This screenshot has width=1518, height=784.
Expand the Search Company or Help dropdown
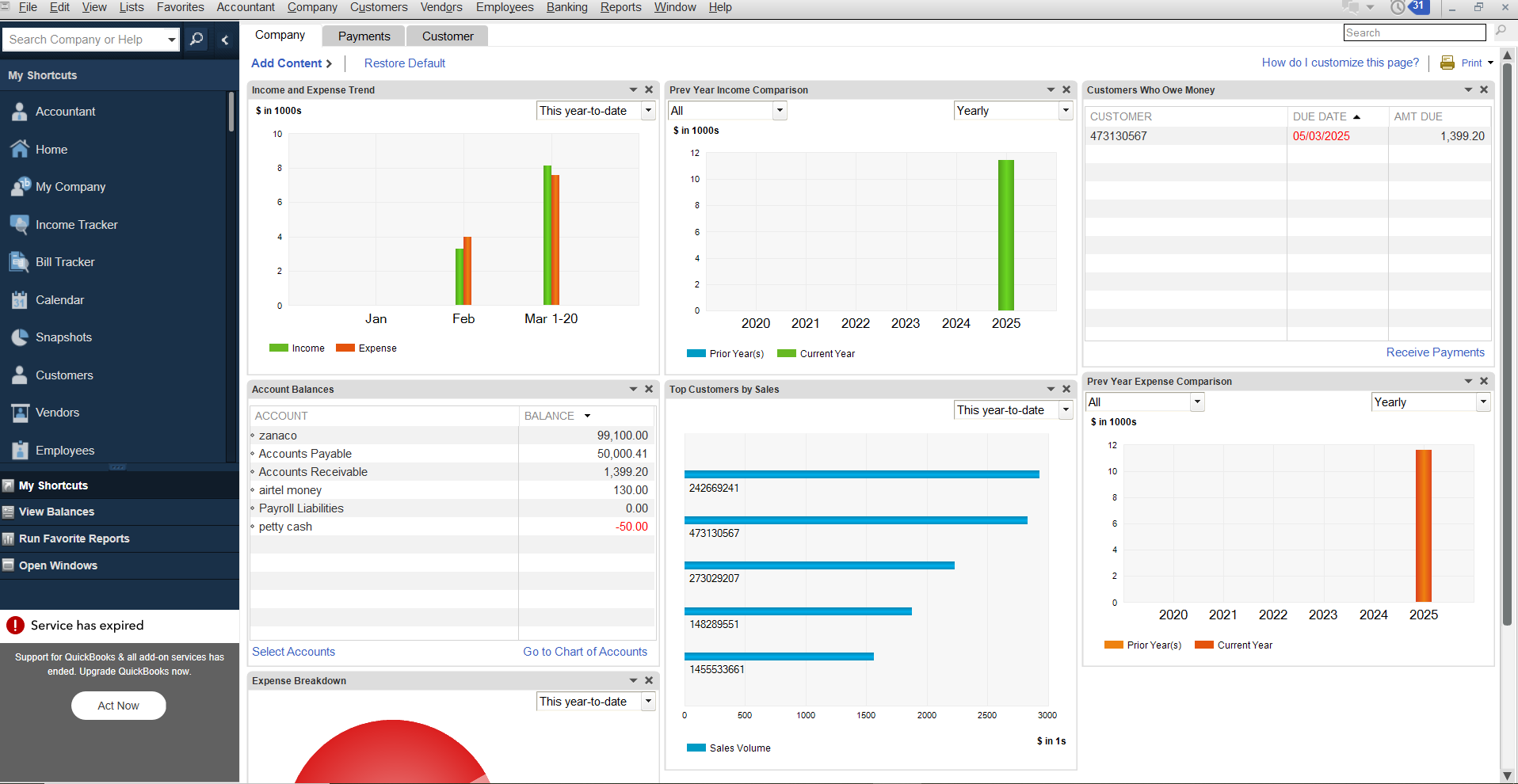coord(171,40)
